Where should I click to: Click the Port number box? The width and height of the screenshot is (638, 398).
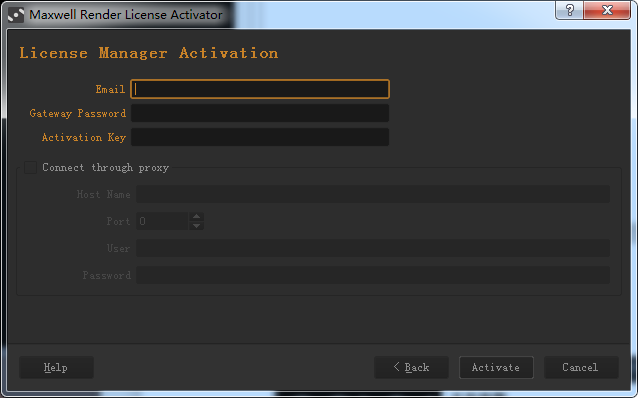click(x=162, y=221)
